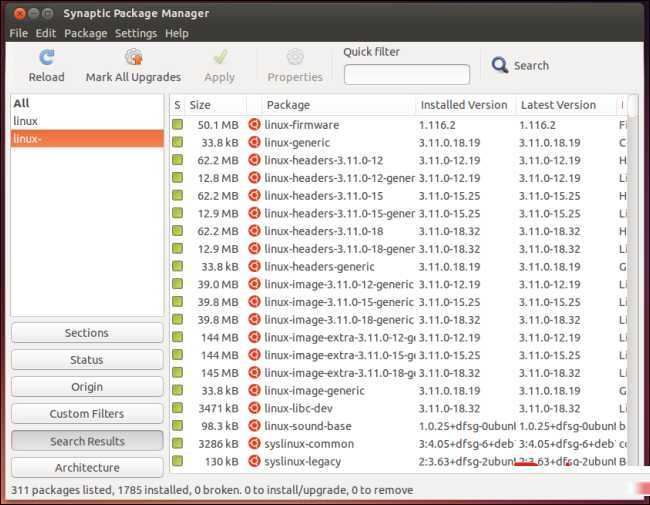This screenshot has width=650, height=505.
Task: Select linux-image-extra-3.11.0-12 package row
Action: coord(399,337)
